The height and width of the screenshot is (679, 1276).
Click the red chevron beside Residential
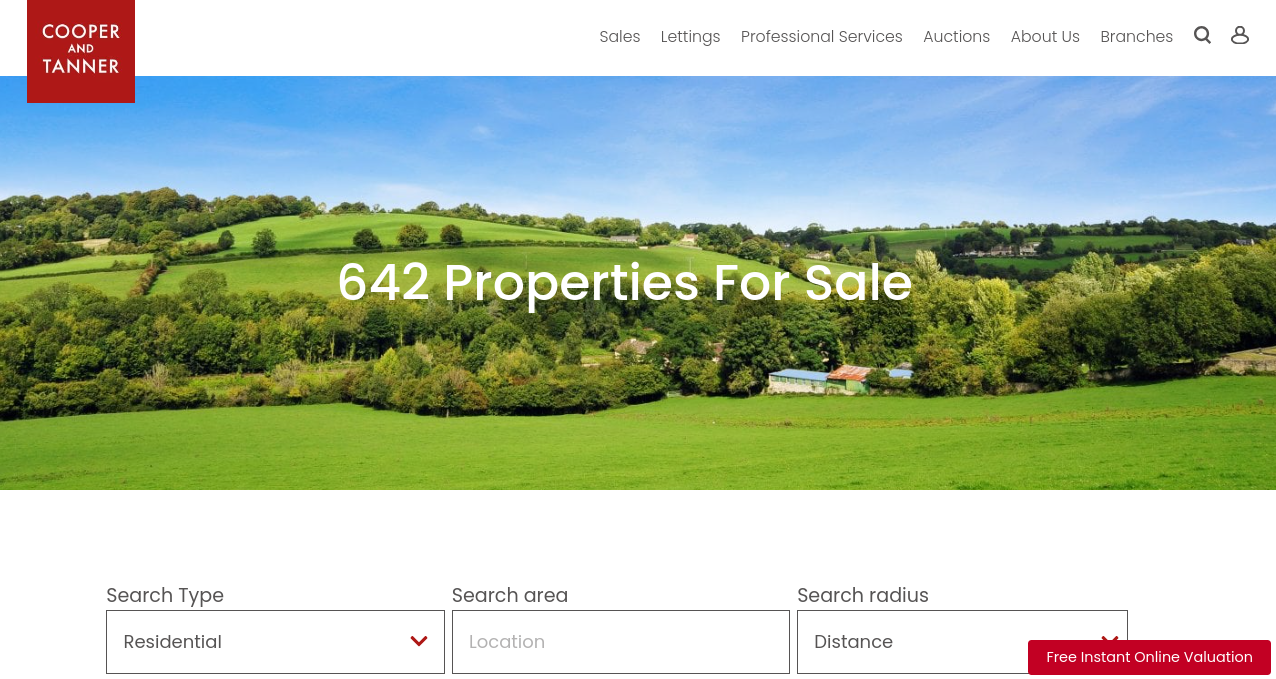pyautogui.click(x=419, y=641)
